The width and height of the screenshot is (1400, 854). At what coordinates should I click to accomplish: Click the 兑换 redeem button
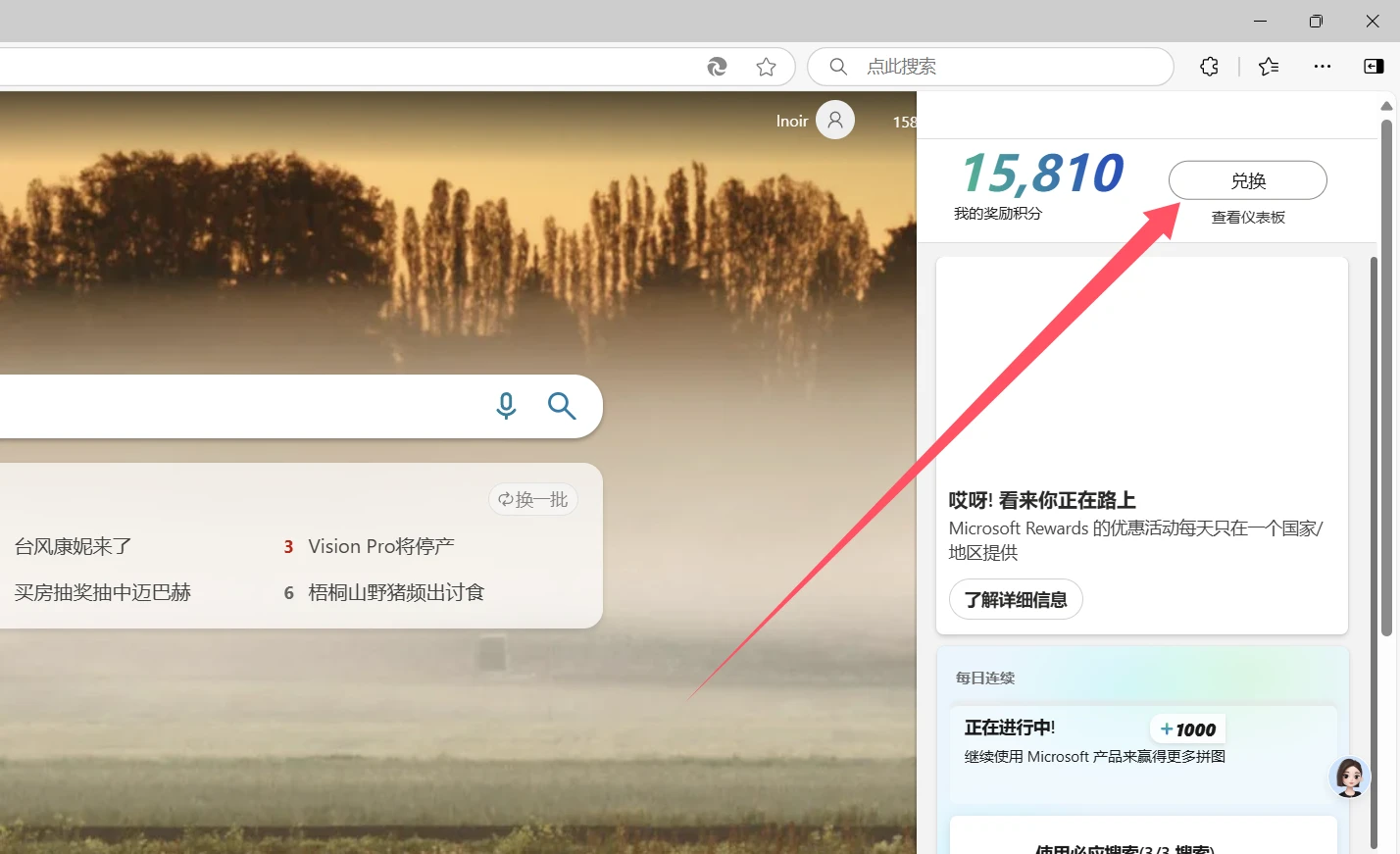point(1247,180)
